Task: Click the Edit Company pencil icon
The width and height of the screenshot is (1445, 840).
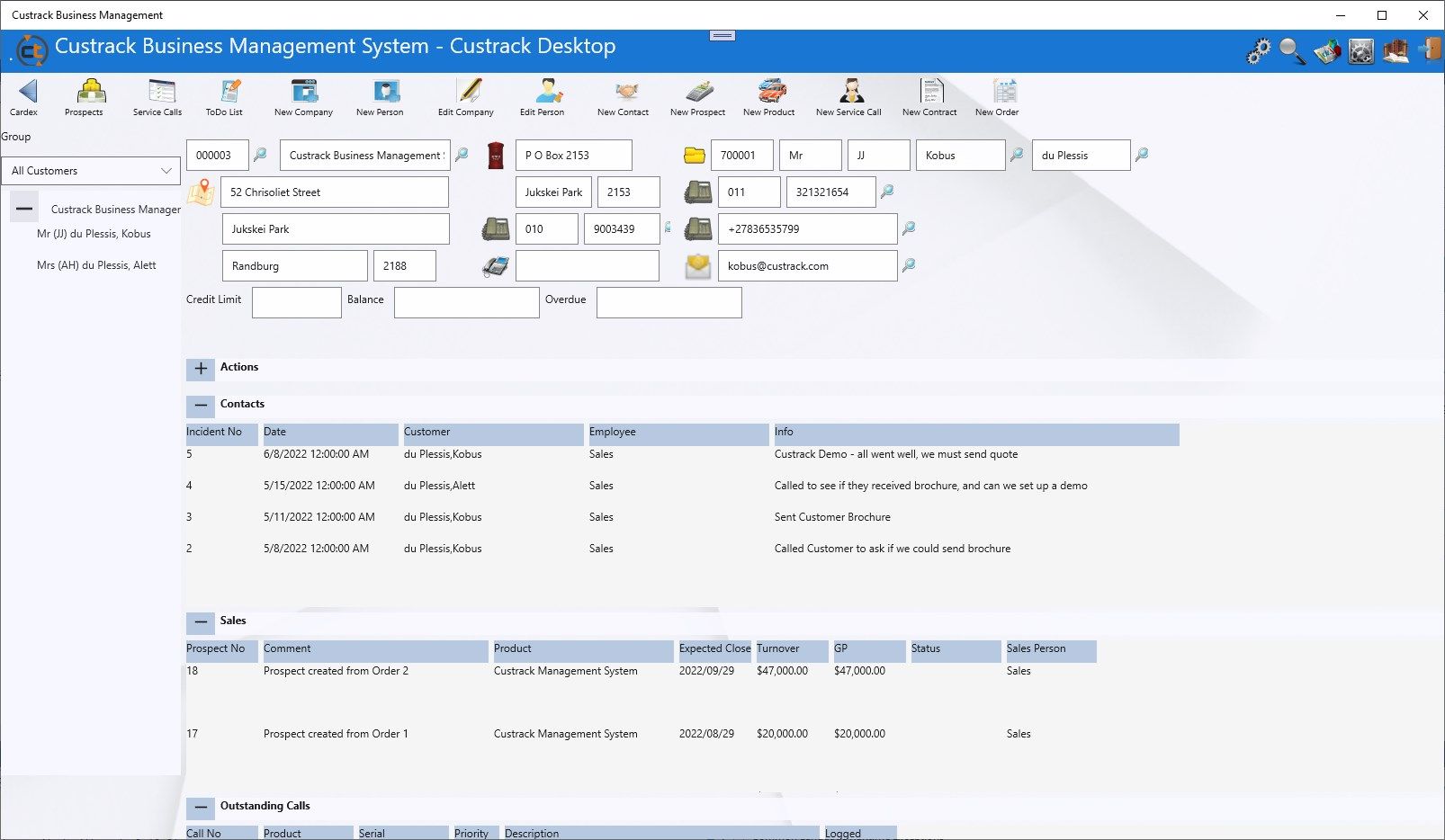Action: pyautogui.click(x=469, y=91)
